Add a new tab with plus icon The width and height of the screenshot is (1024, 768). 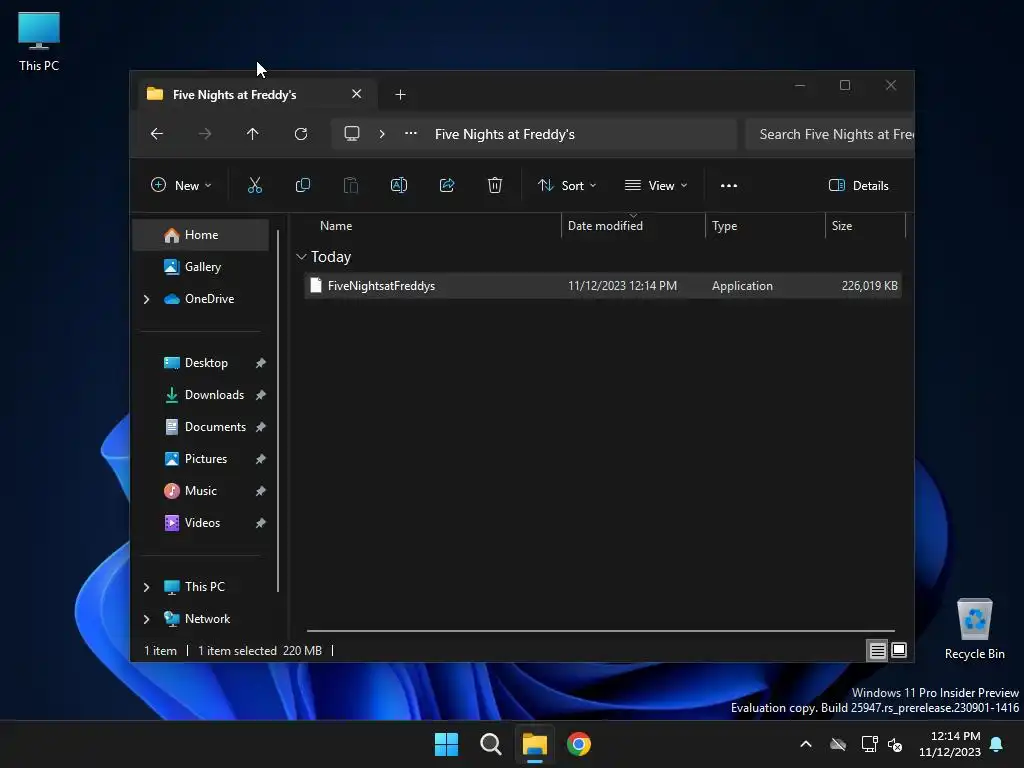pos(400,95)
